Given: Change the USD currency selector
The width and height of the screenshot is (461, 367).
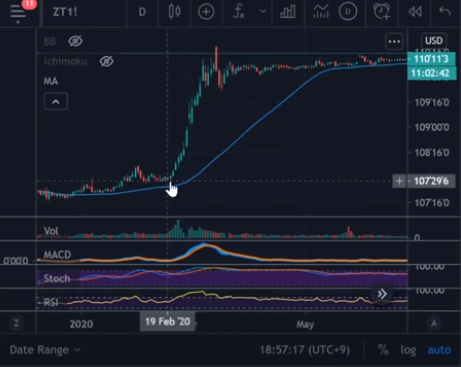Looking at the screenshot, I should (x=434, y=41).
